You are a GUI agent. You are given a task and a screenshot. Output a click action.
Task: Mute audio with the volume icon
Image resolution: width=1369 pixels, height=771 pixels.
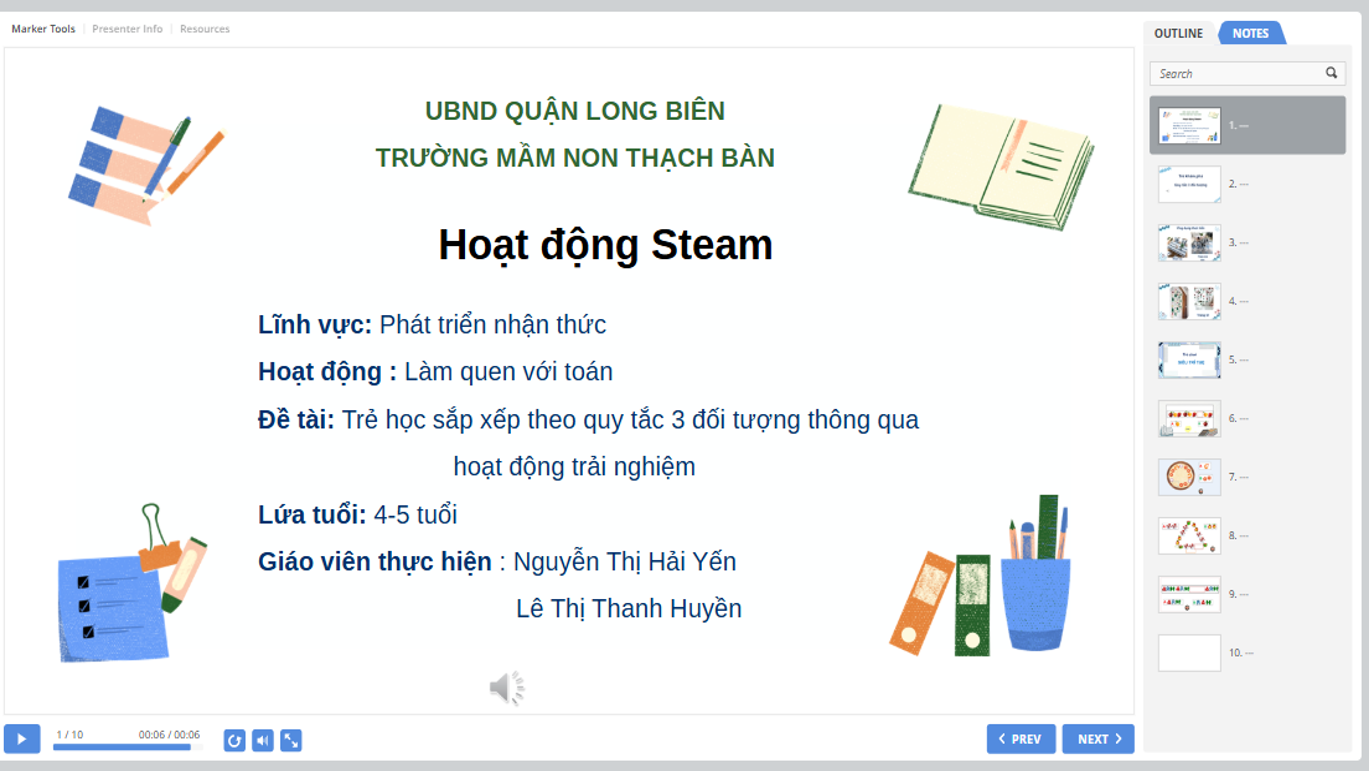(x=263, y=740)
